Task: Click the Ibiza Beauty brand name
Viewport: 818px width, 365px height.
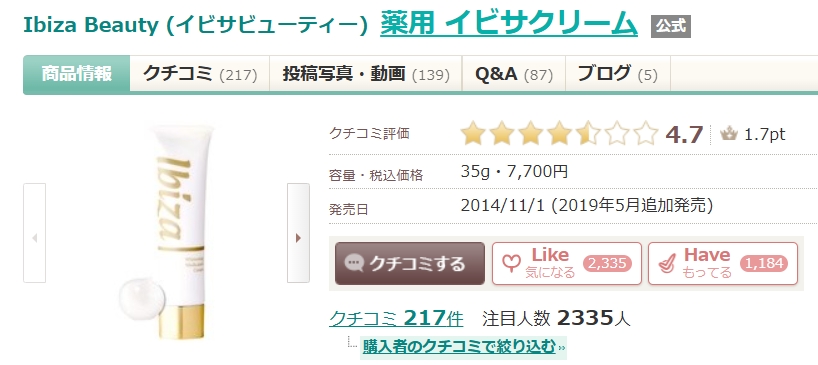Action: tap(197, 25)
